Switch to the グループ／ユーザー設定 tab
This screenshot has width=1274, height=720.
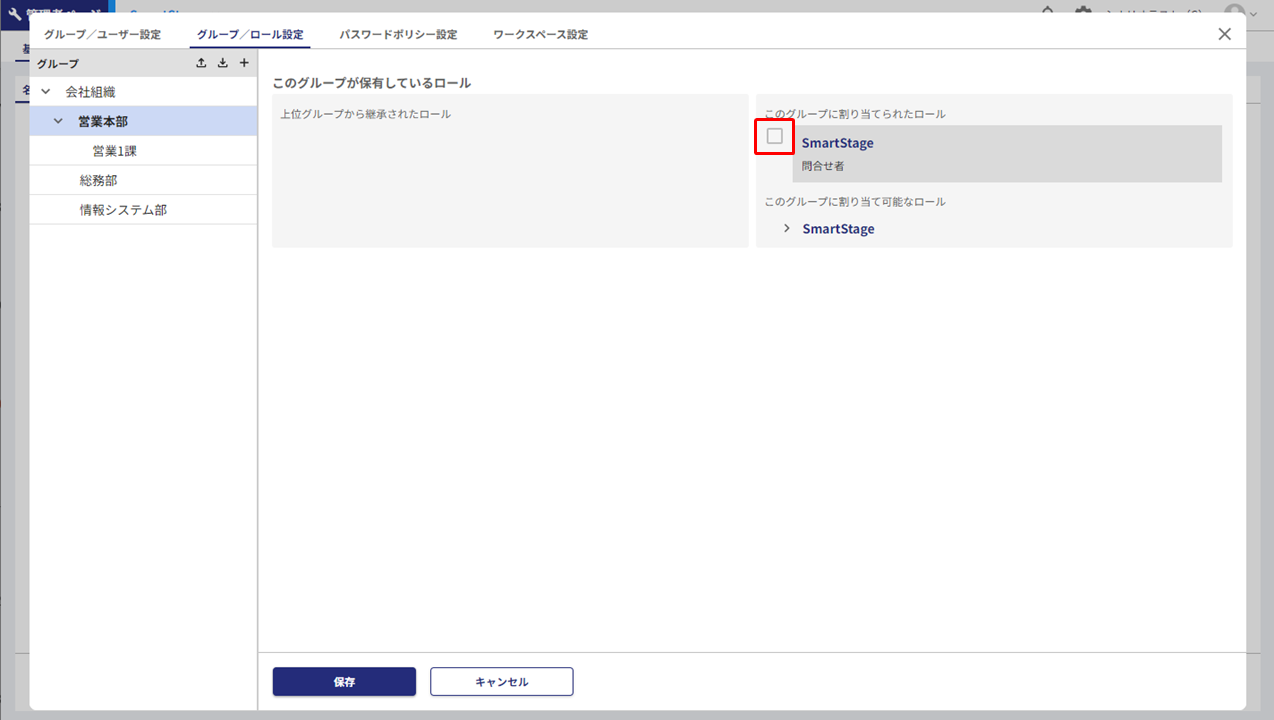tap(102, 34)
